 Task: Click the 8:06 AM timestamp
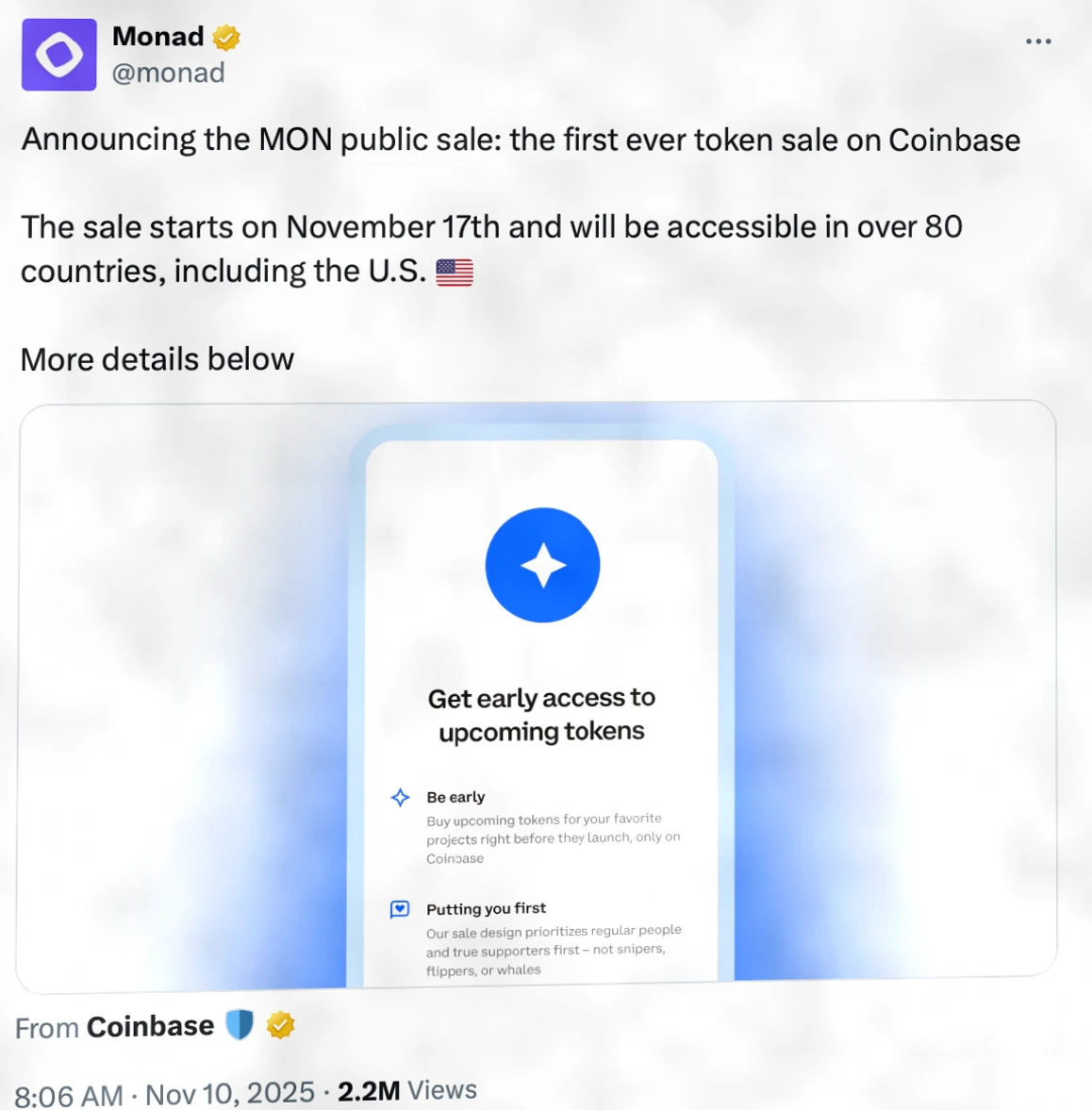[x=68, y=1095]
